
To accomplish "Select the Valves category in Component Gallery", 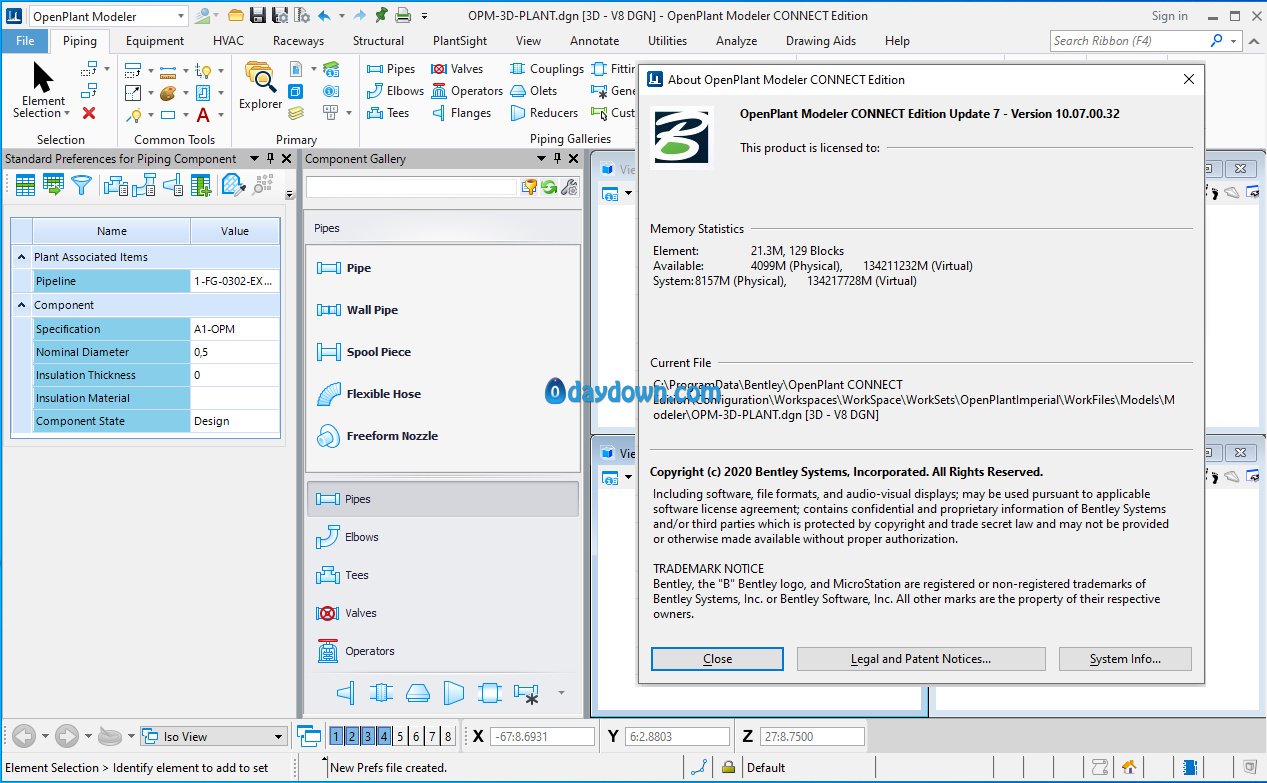I will point(442,613).
